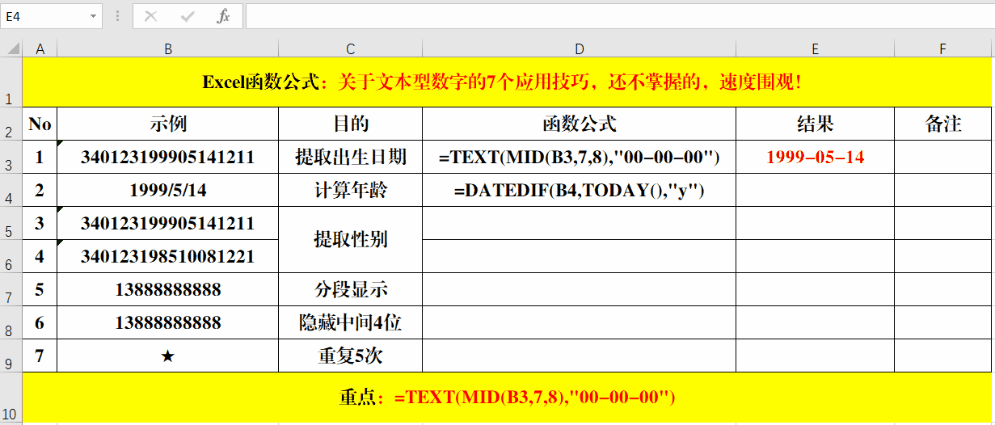Select the red result cell 1999-05-14
995x425 pixels.
point(815,157)
